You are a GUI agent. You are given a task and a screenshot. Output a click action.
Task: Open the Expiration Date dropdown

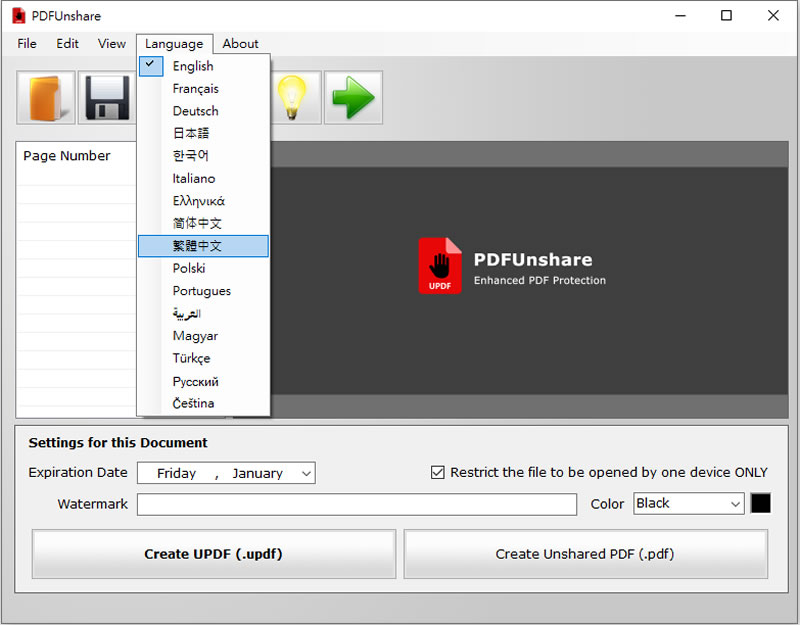(306, 473)
